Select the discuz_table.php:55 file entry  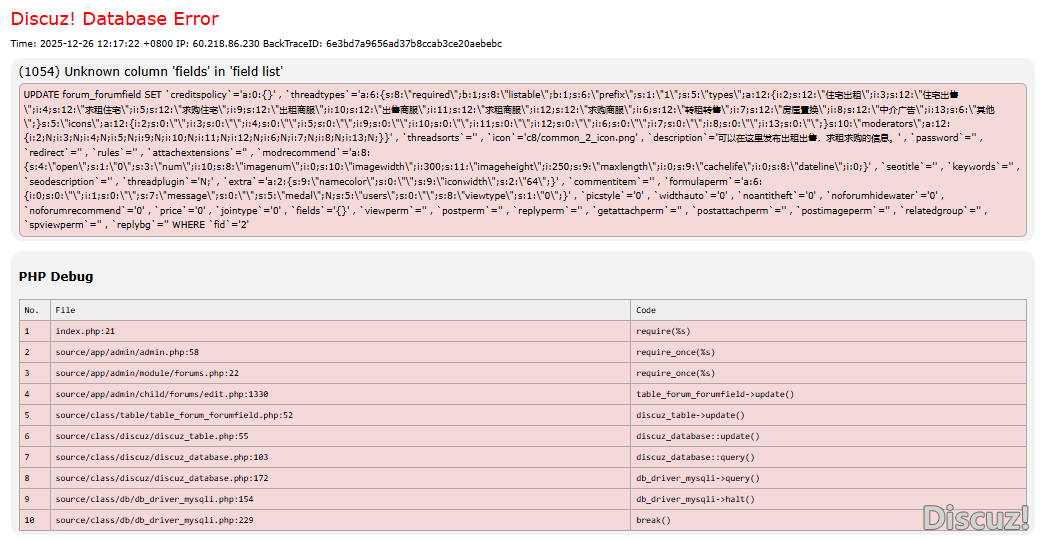click(152, 436)
